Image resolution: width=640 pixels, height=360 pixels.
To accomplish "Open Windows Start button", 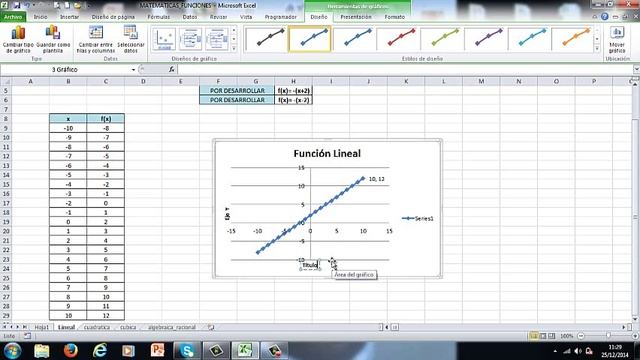I will [12, 351].
